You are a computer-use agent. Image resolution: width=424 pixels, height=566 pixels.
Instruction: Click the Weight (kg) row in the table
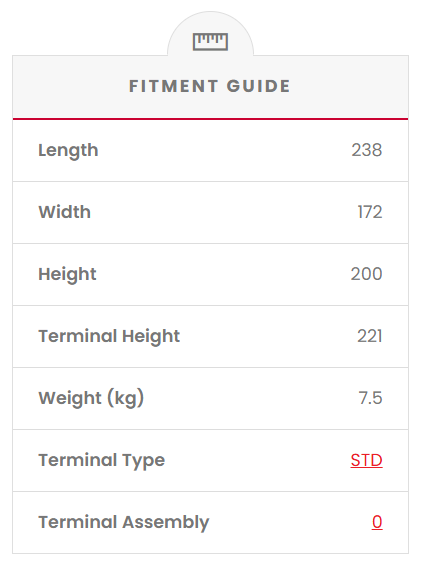click(x=210, y=399)
